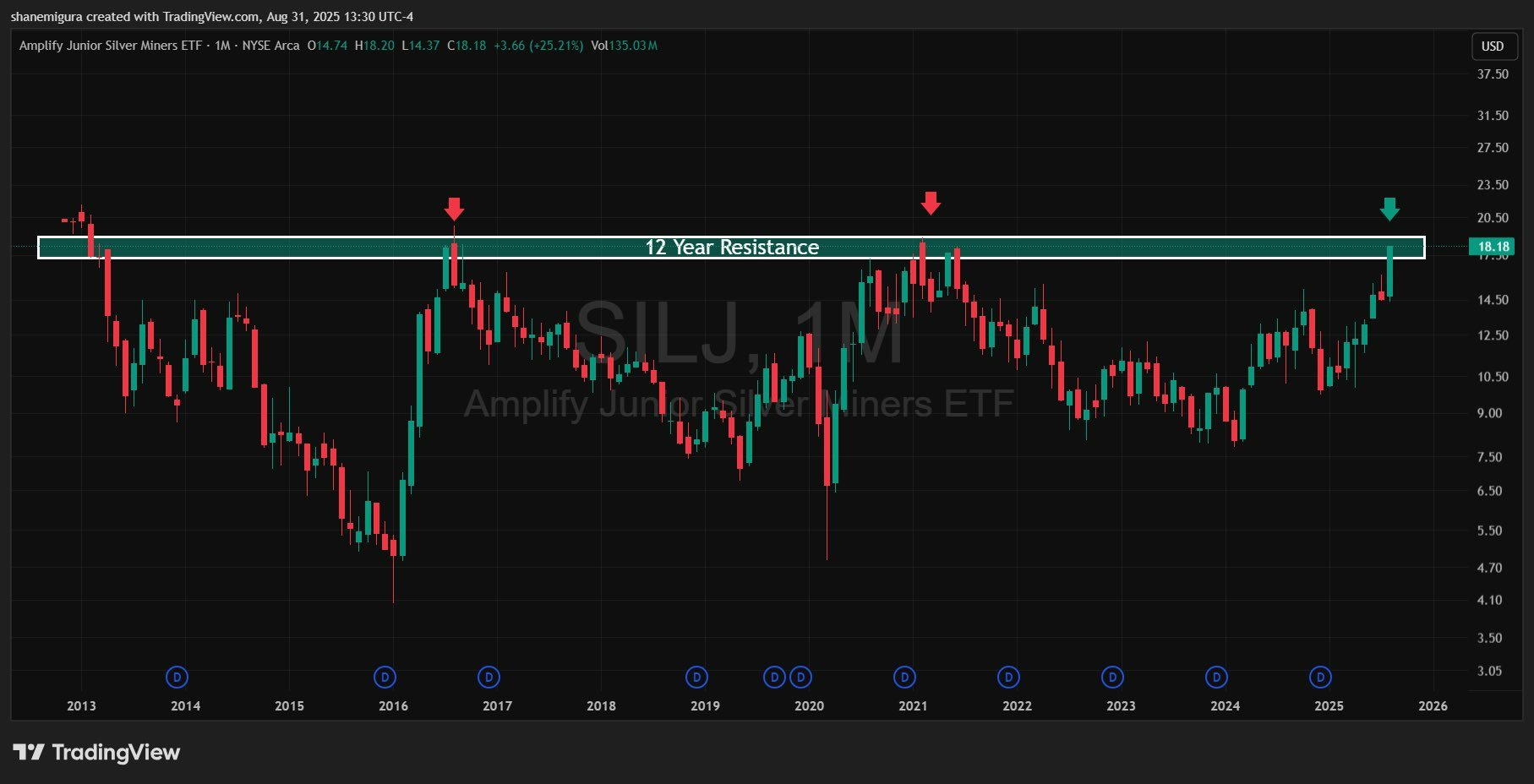Screen dimensions: 1534x784
Task: Select the red down arrow above the 2016 peak
Action: [x=455, y=209]
